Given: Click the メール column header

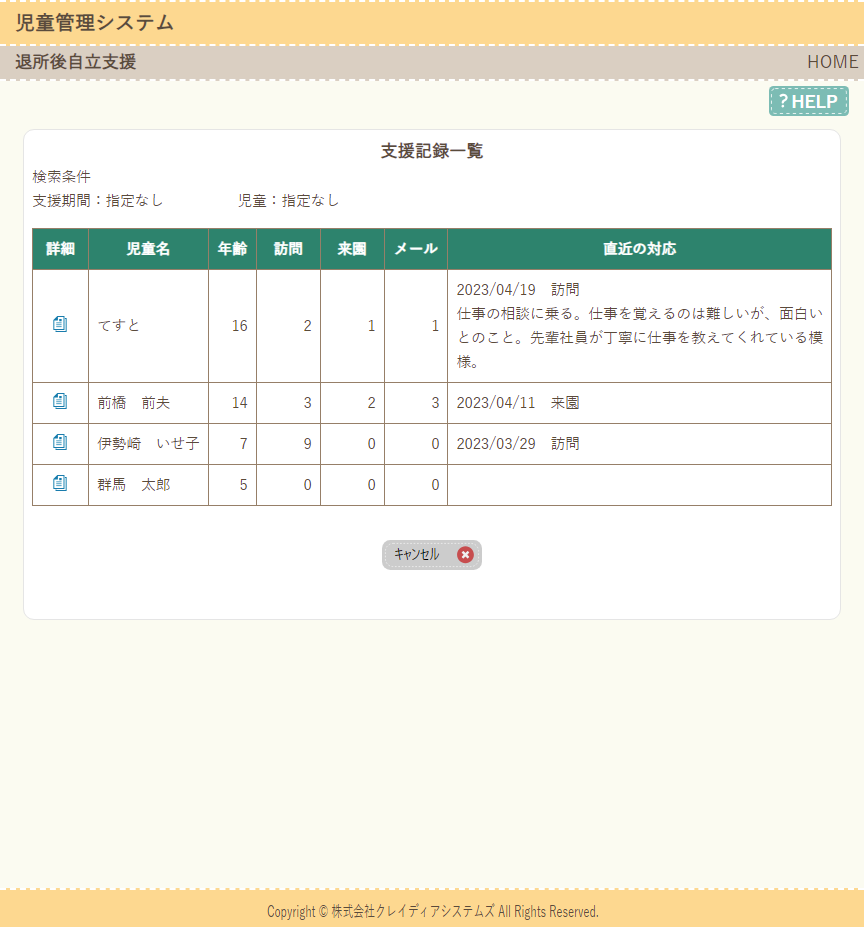Looking at the screenshot, I should (x=415, y=249).
